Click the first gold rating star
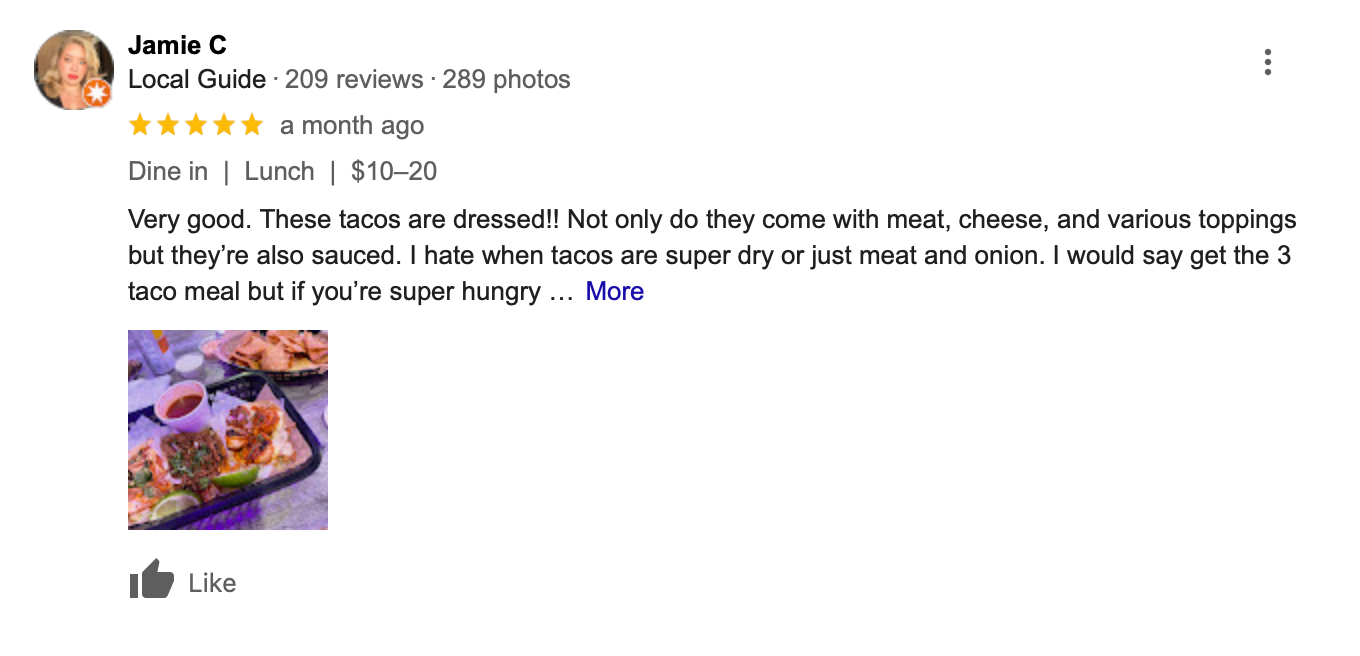Screen dimensions: 1360x656 140,125
